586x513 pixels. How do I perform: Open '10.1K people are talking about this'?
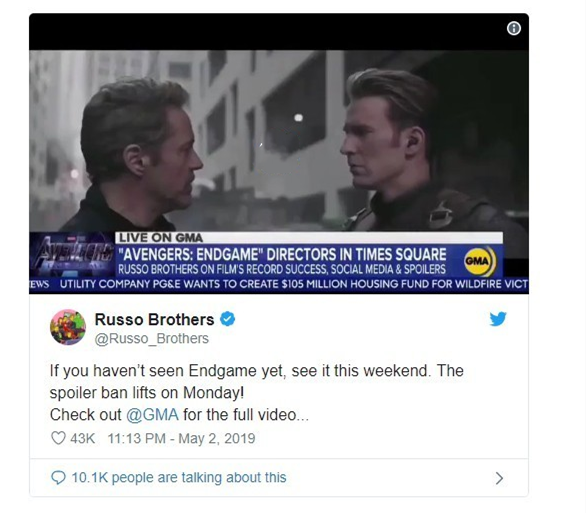click(179, 478)
